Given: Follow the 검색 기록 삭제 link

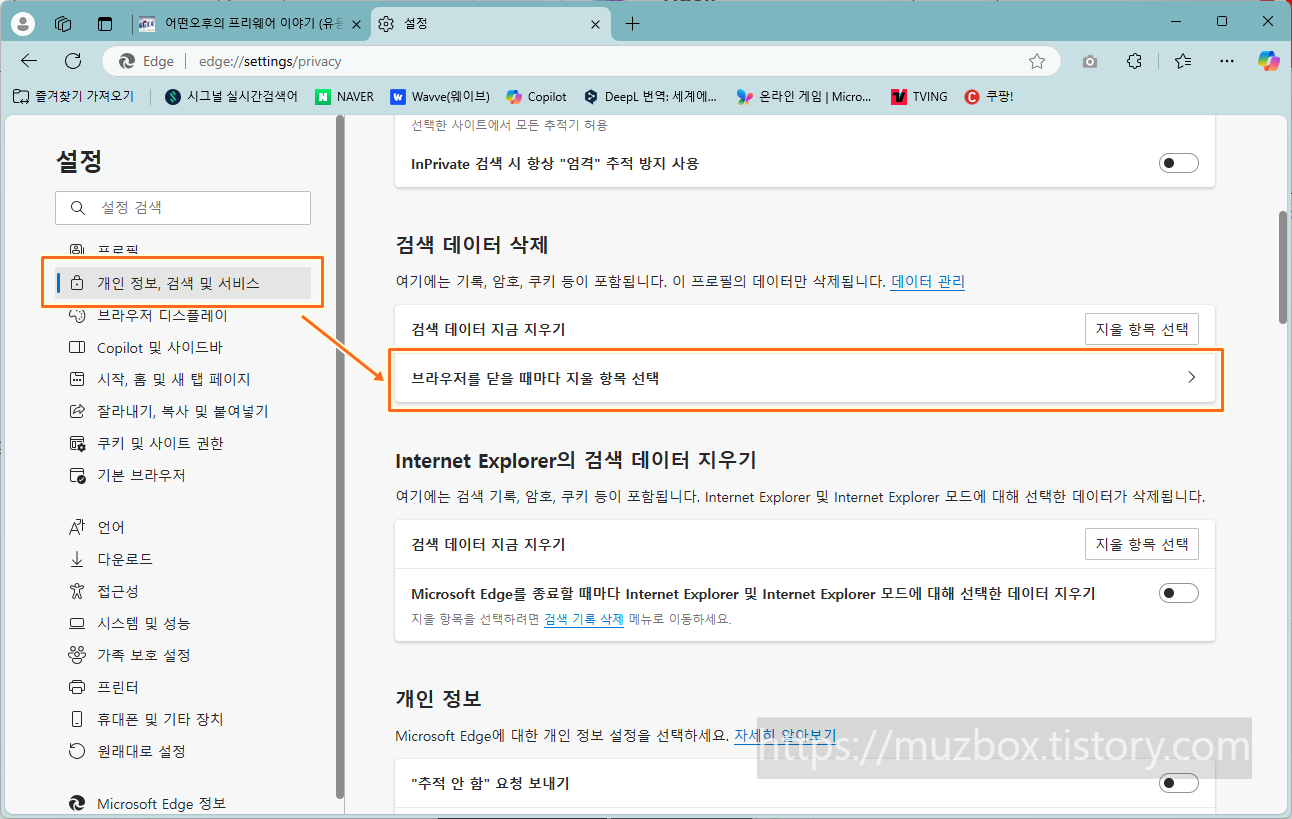Looking at the screenshot, I should 584,619.
